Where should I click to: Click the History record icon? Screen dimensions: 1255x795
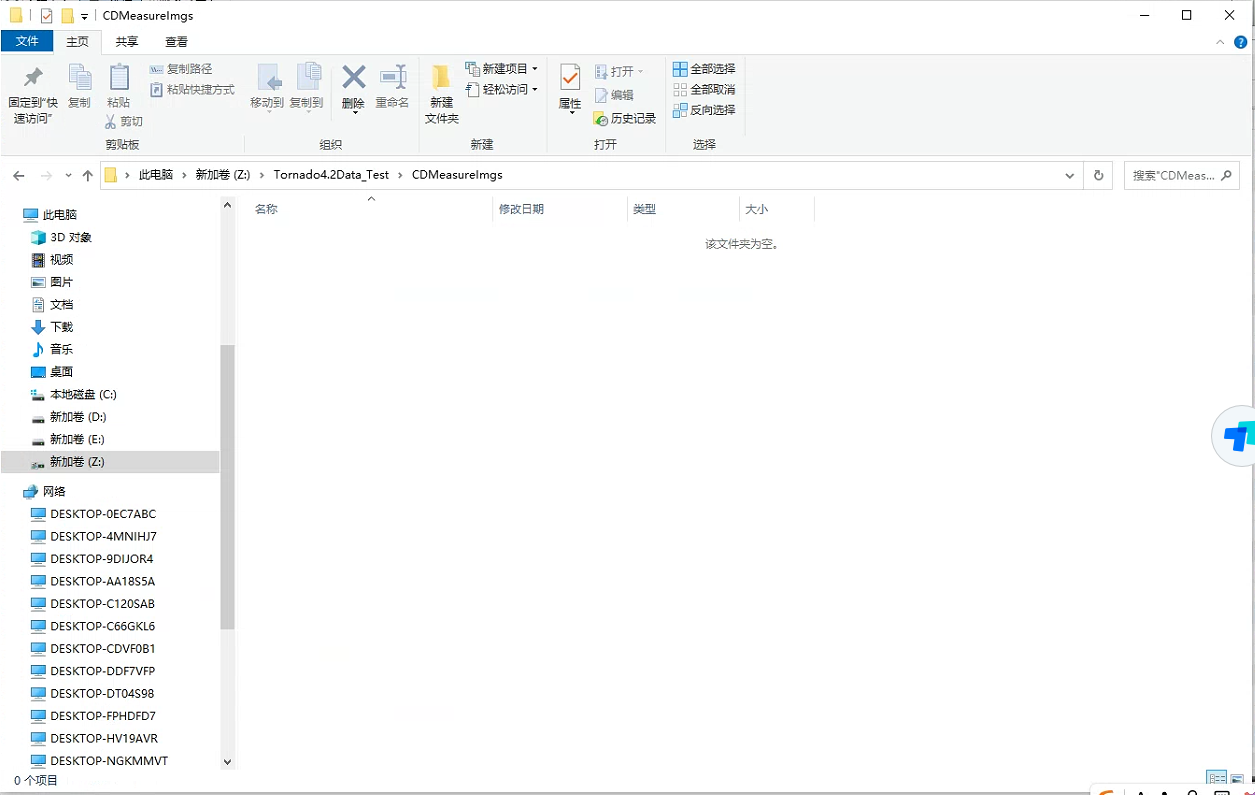pyautogui.click(x=601, y=119)
